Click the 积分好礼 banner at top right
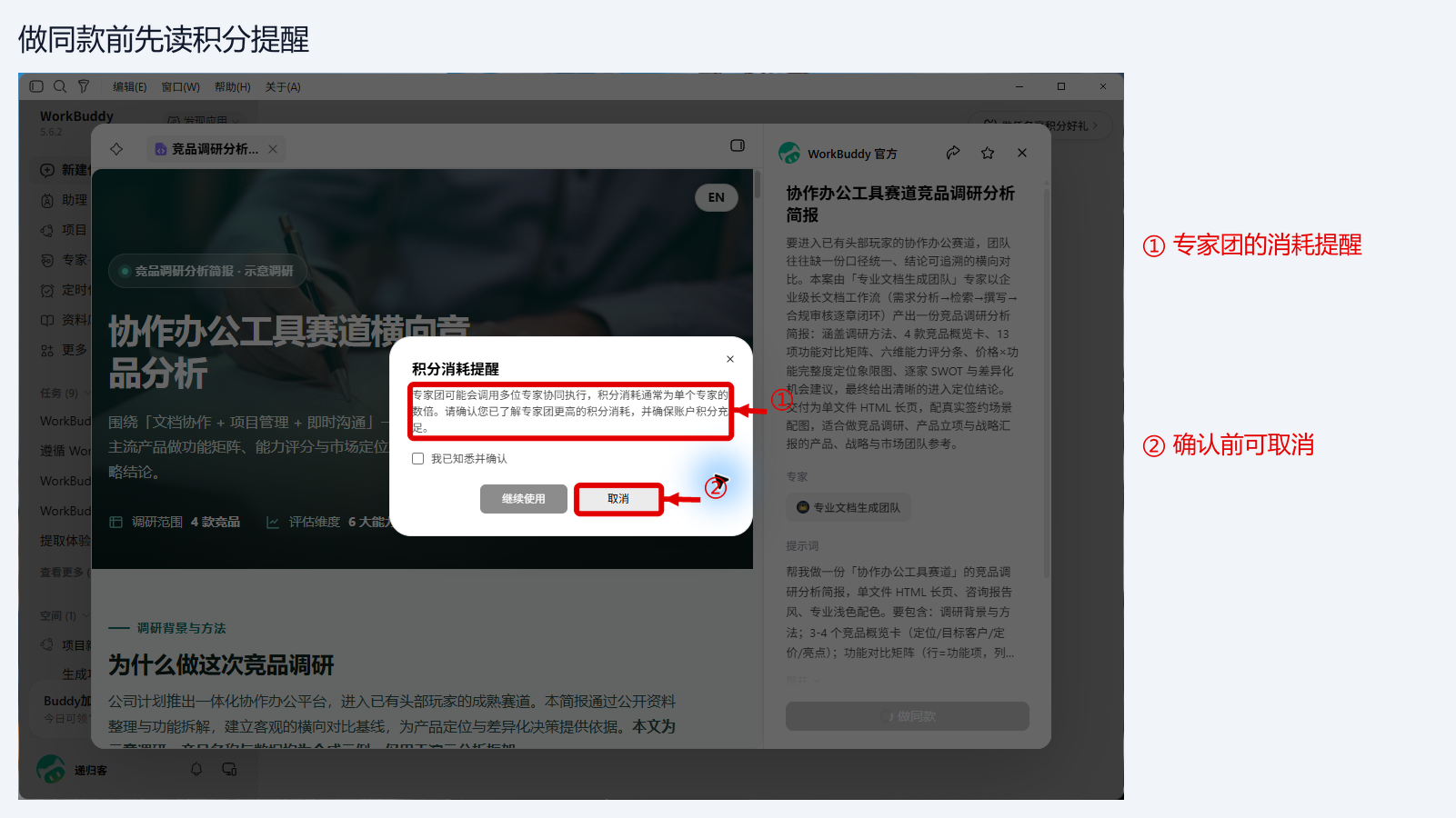Image resolution: width=1456 pixels, height=818 pixels. [1044, 125]
